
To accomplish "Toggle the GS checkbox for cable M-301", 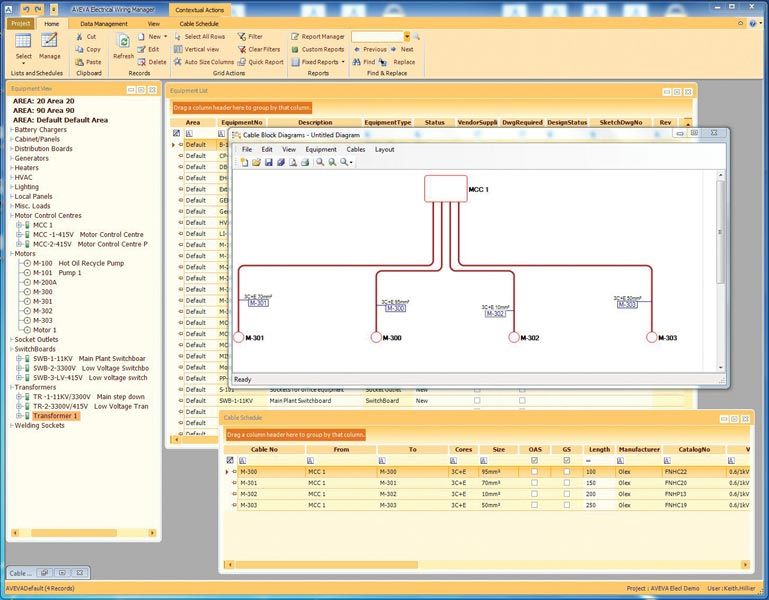I will tap(566, 482).
